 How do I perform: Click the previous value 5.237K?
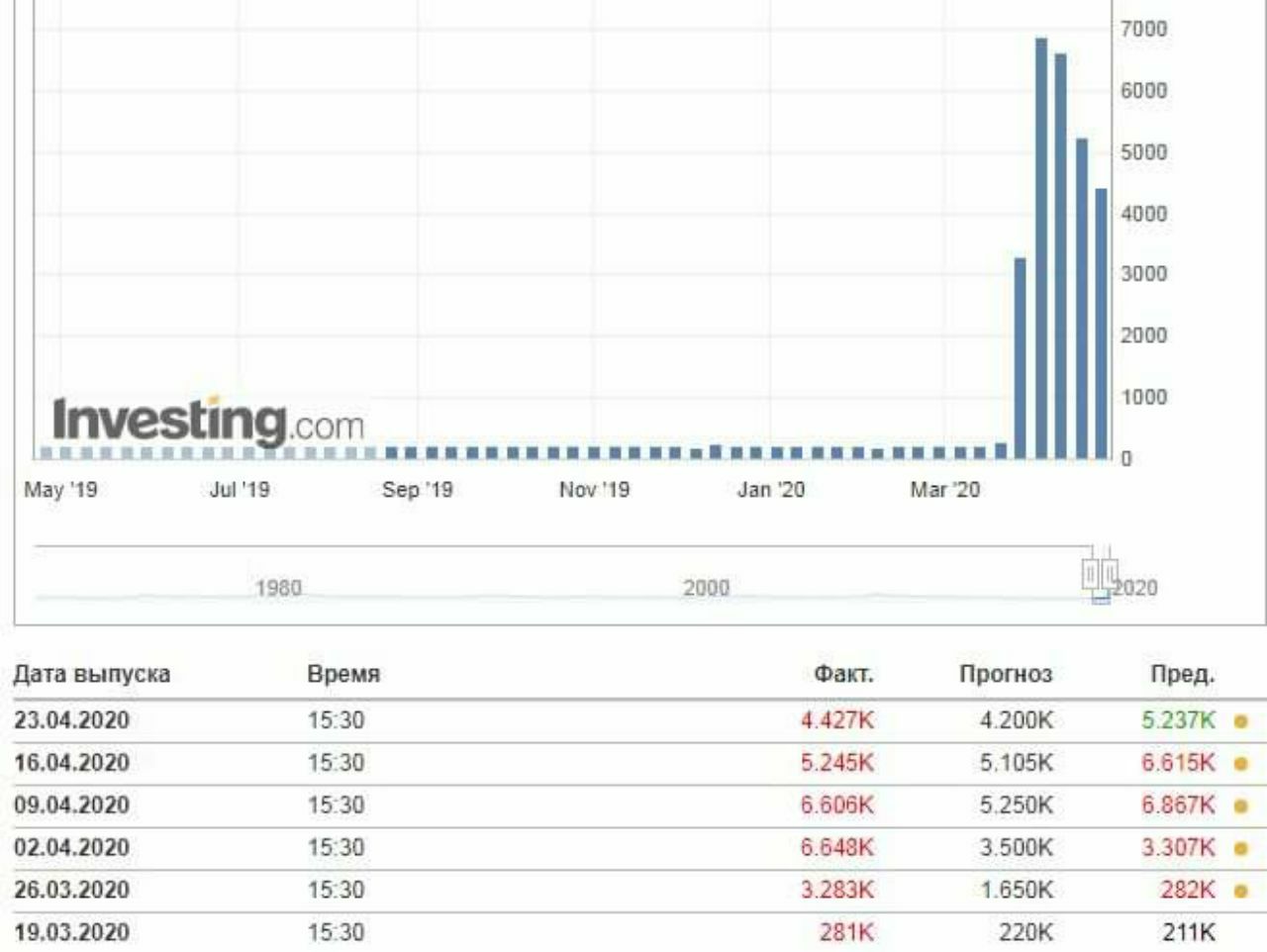tap(1178, 720)
